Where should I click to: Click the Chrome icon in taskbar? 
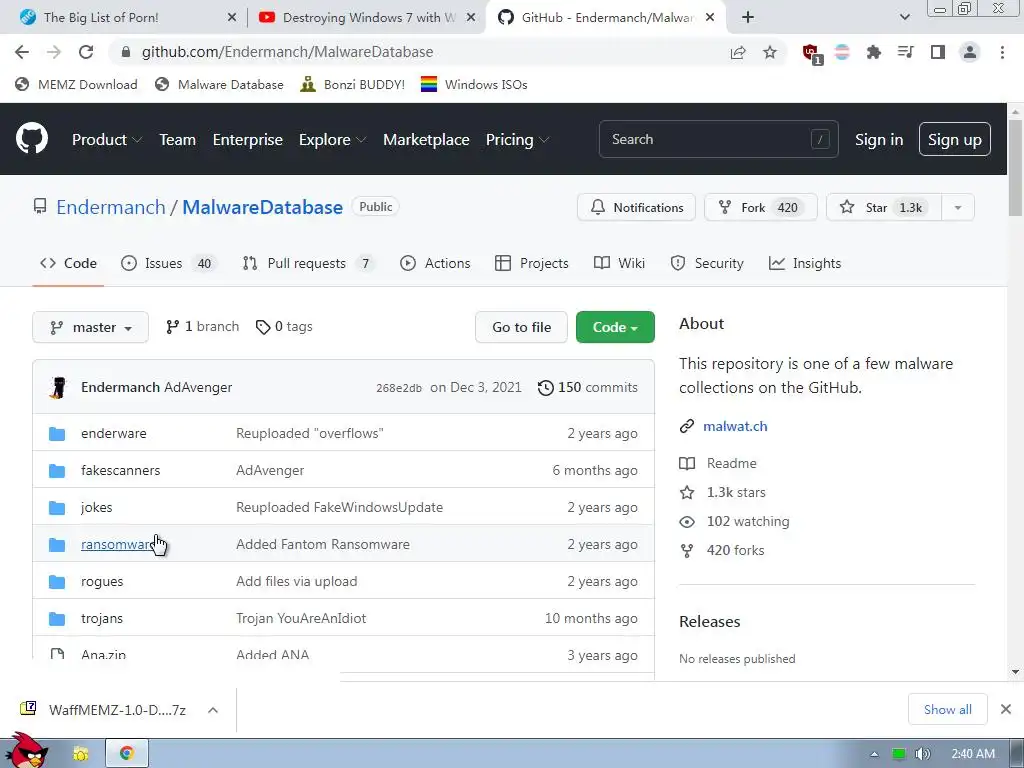pos(127,753)
